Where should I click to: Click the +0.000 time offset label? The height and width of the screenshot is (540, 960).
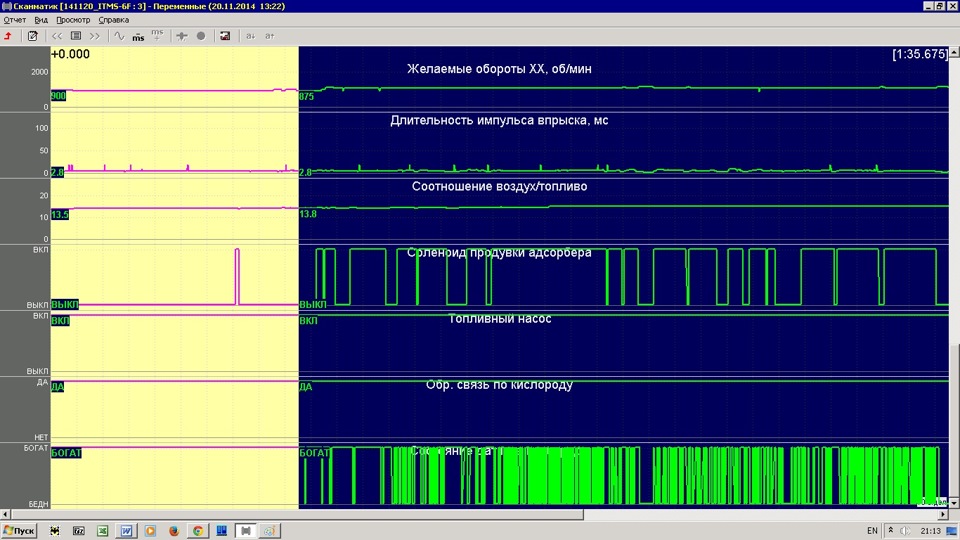[x=70, y=54]
